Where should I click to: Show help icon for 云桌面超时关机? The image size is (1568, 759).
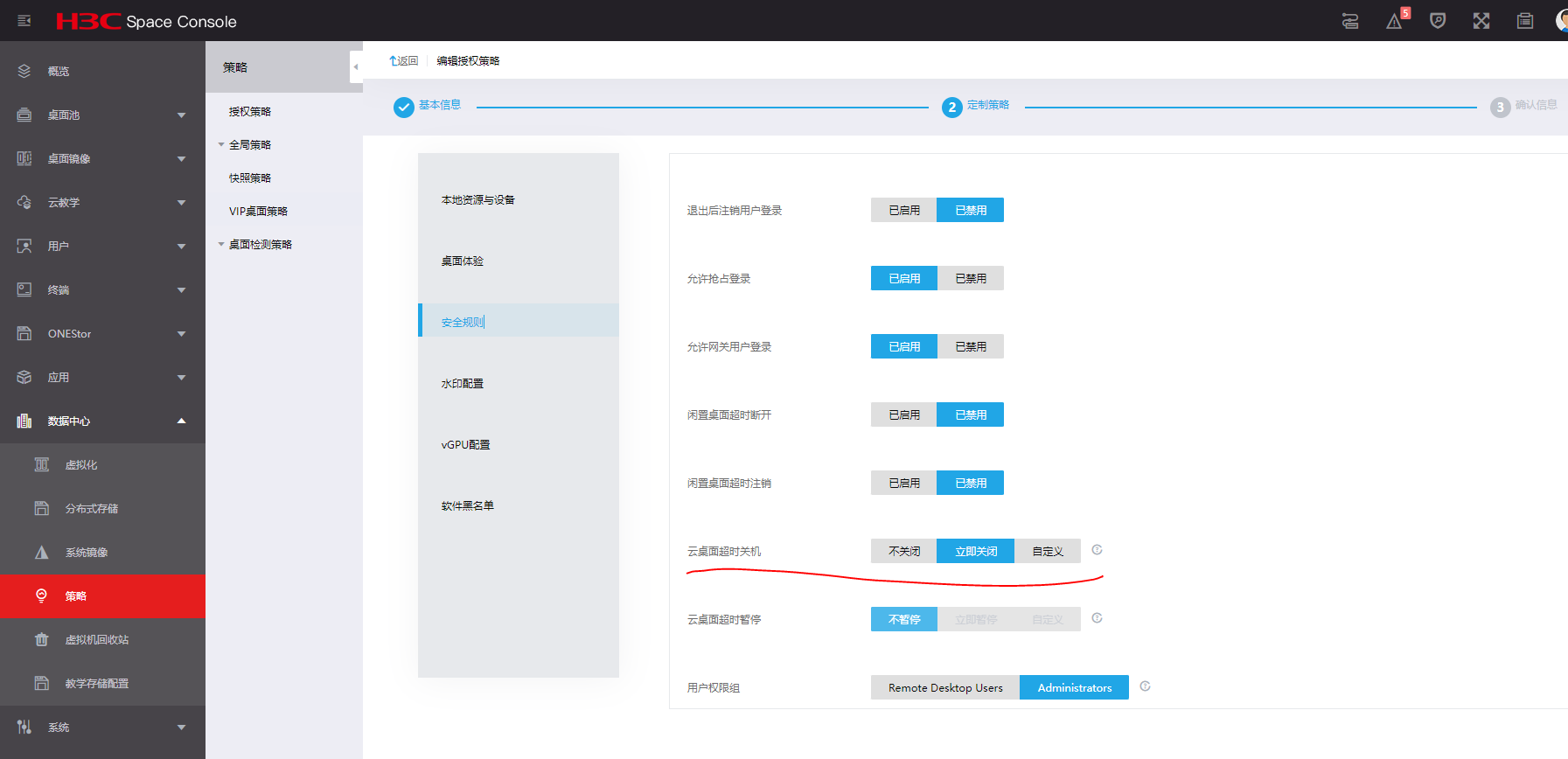click(1097, 550)
